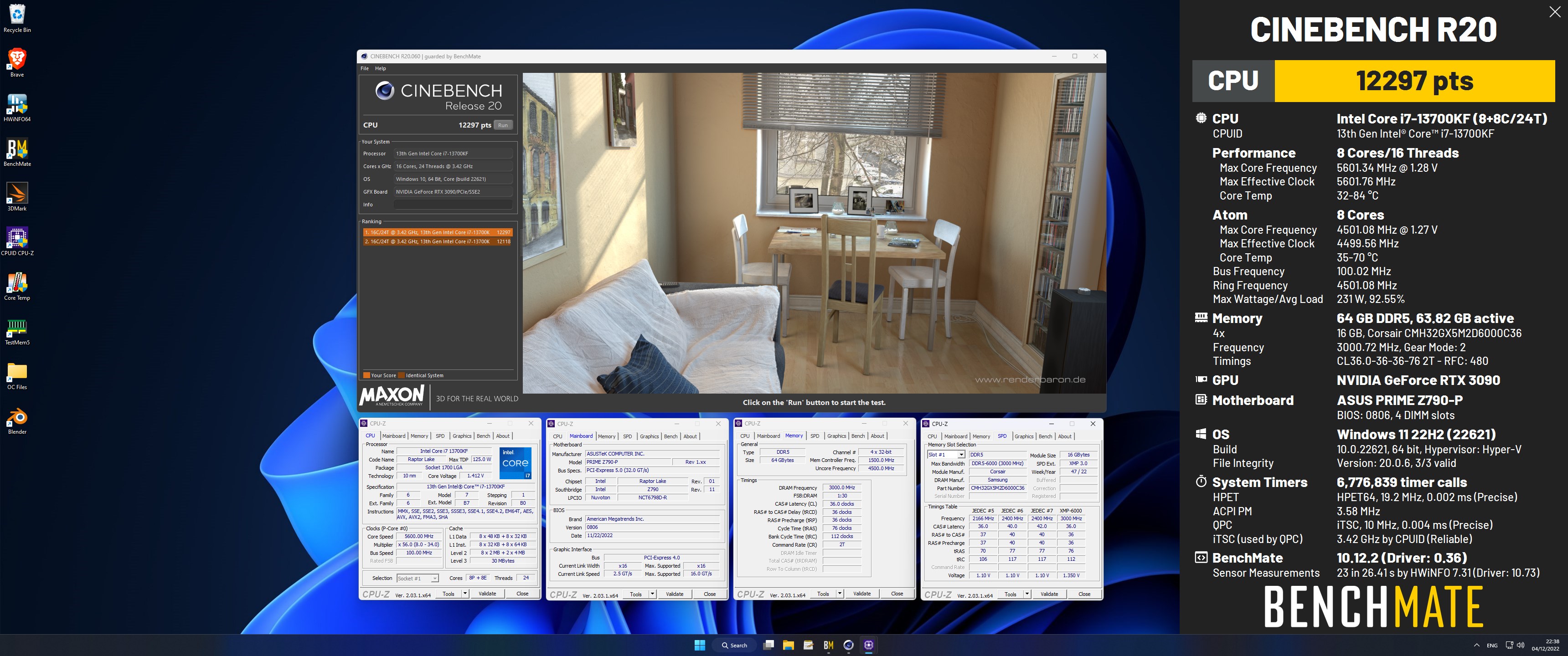Click the BIOS Version value 0806
1568x656 pixels.
tap(652, 527)
